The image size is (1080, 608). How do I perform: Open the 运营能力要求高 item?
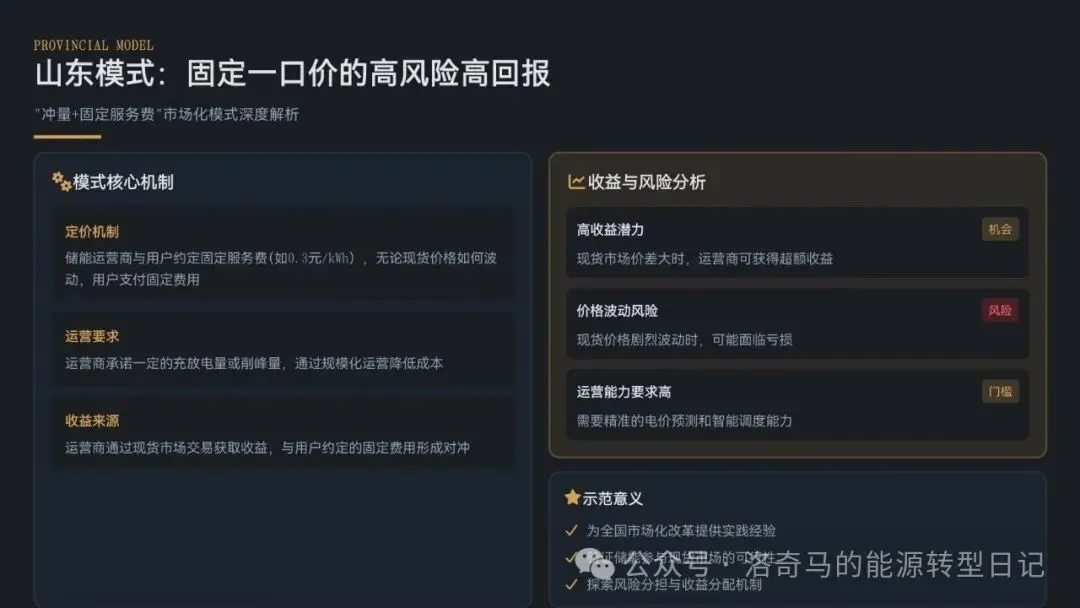pyautogui.click(x=798, y=406)
